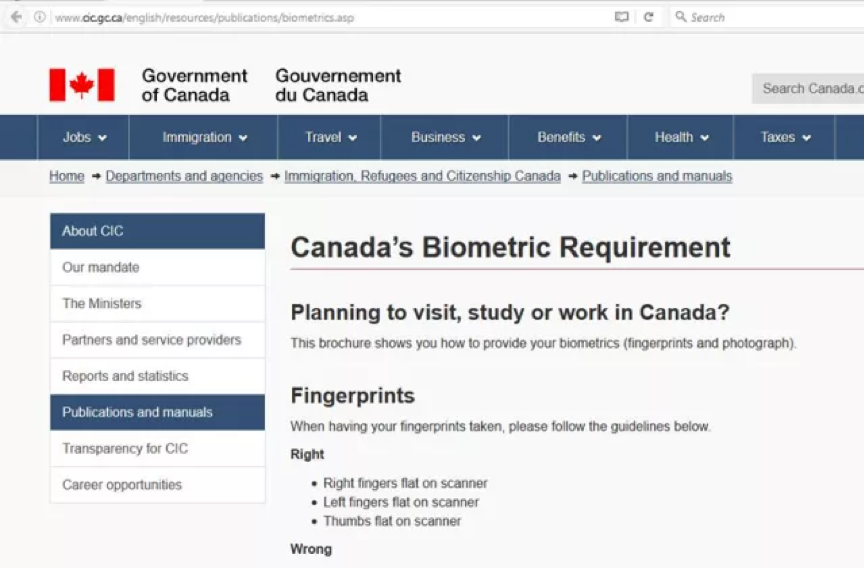Click the site information icon in address bar

tap(40, 17)
